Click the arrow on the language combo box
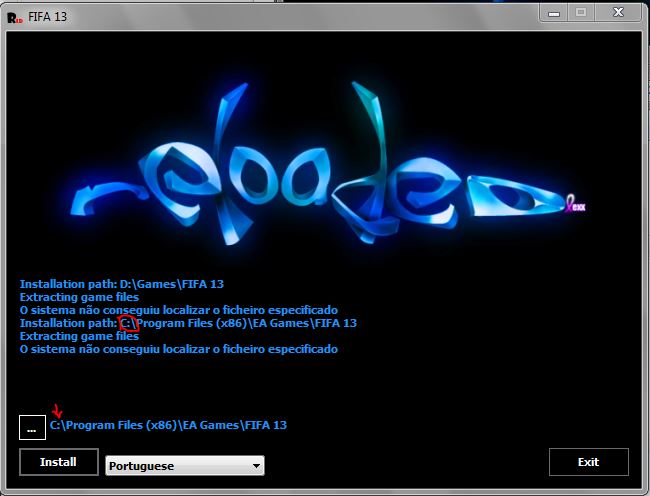 pos(257,466)
